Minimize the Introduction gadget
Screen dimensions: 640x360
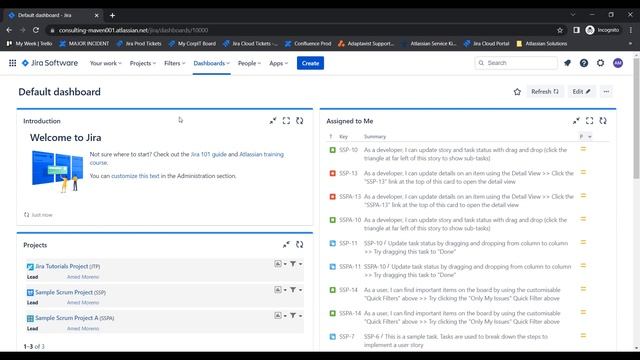click(273, 121)
